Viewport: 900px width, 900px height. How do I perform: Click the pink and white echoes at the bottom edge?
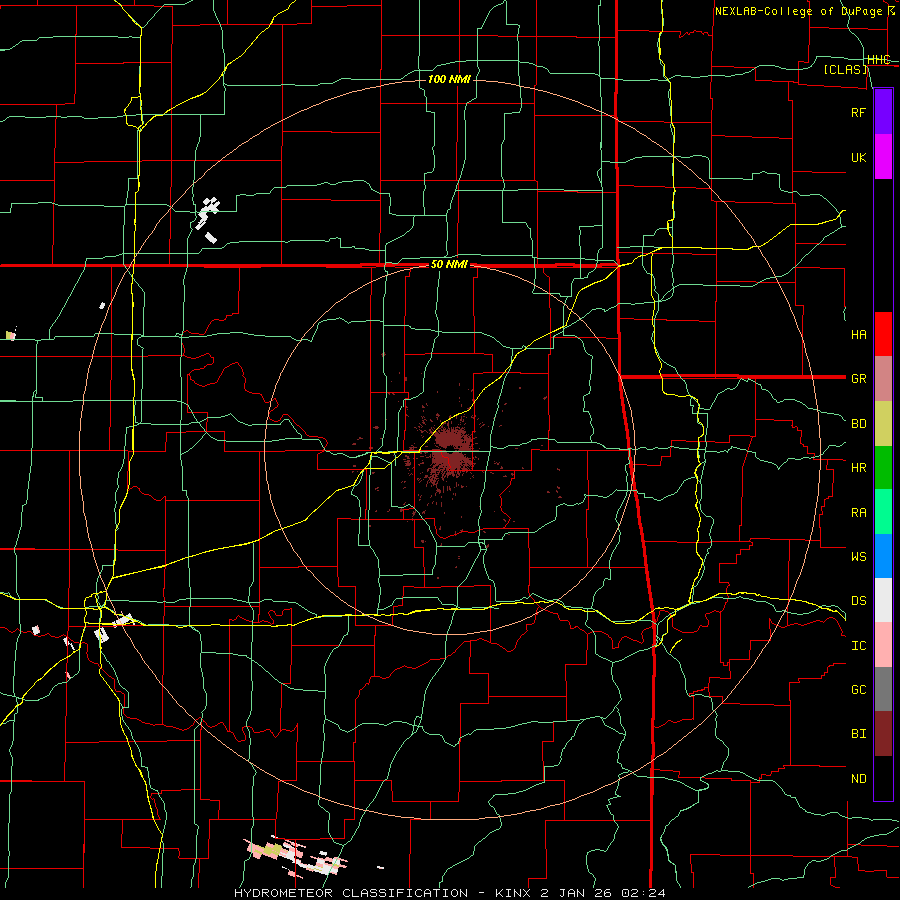coord(296,855)
